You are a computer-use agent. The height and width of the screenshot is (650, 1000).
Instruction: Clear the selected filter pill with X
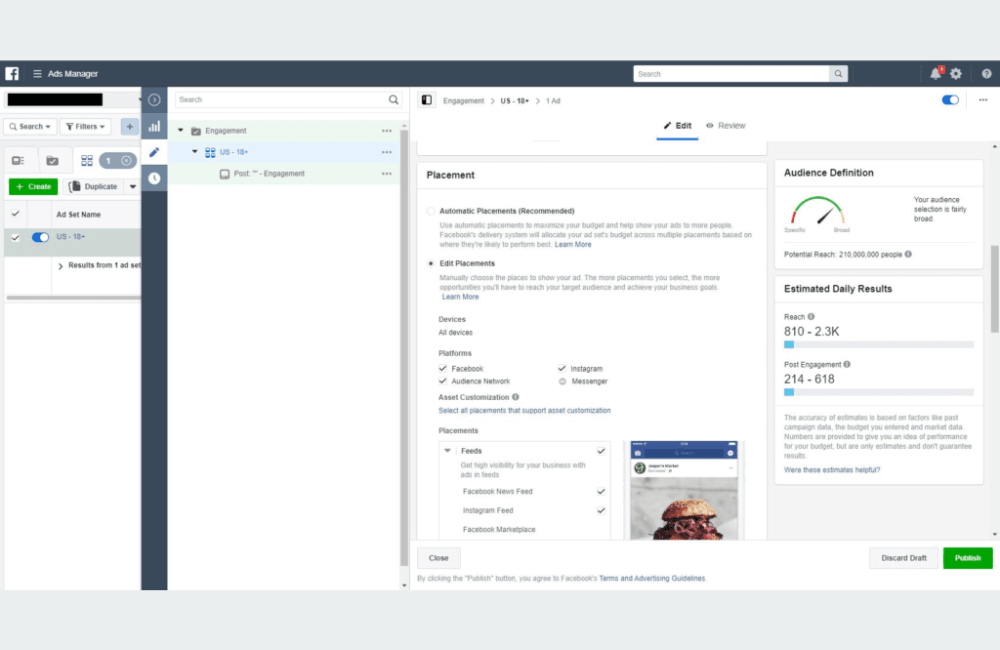(x=126, y=161)
